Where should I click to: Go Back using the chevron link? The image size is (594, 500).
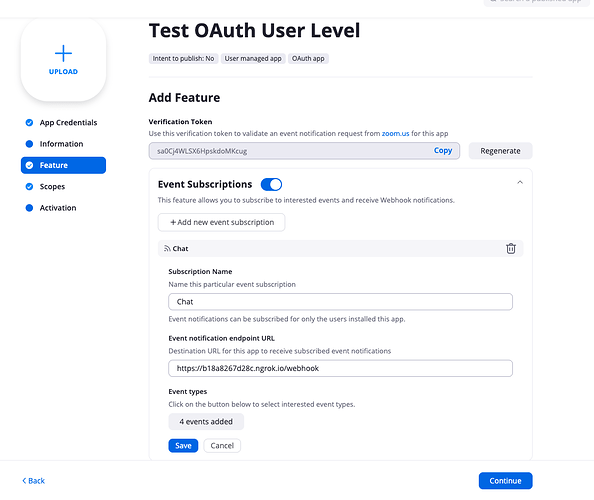point(33,481)
